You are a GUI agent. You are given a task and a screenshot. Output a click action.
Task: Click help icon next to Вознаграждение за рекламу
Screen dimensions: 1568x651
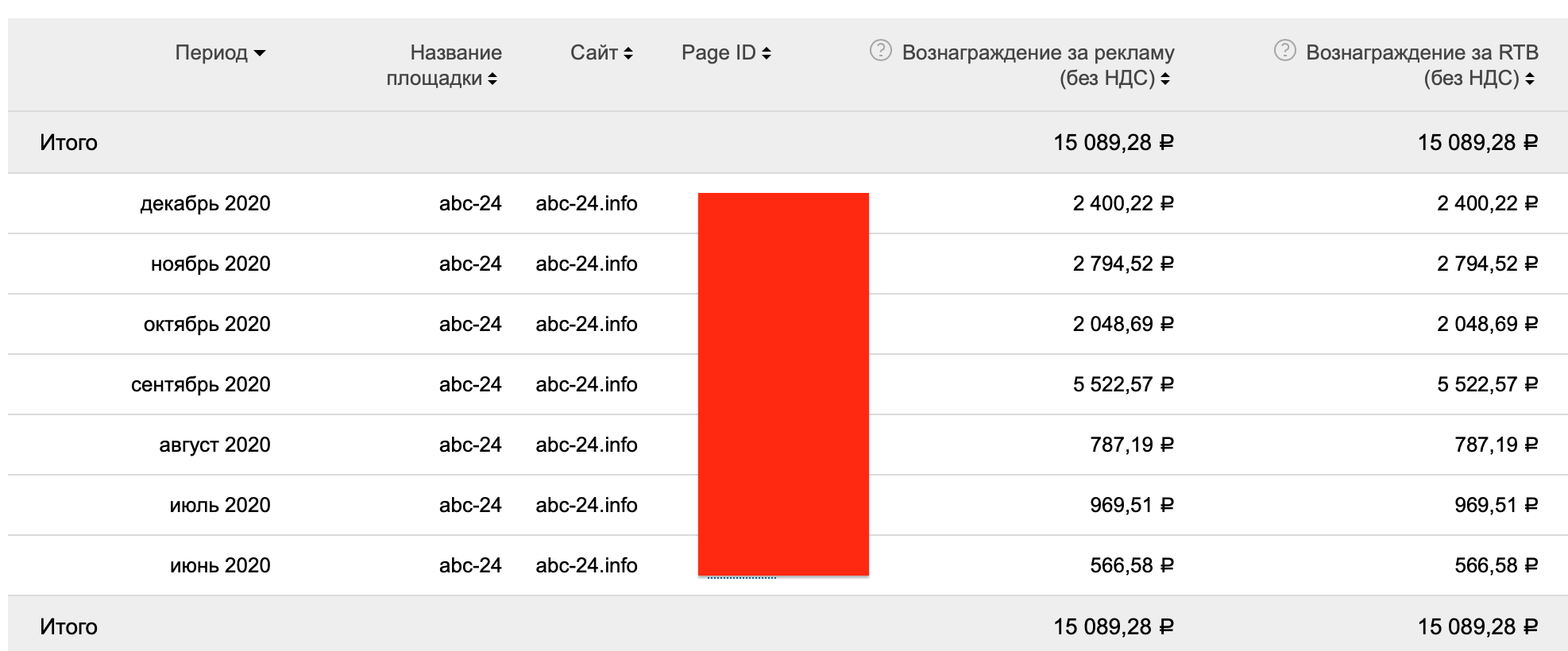click(x=880, y=51)
